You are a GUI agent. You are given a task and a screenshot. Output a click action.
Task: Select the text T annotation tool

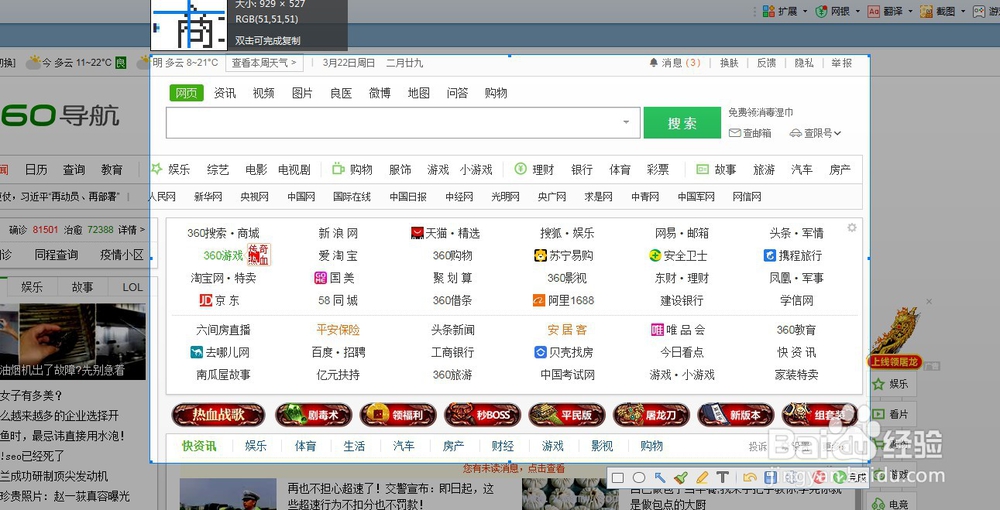point(723,477)
